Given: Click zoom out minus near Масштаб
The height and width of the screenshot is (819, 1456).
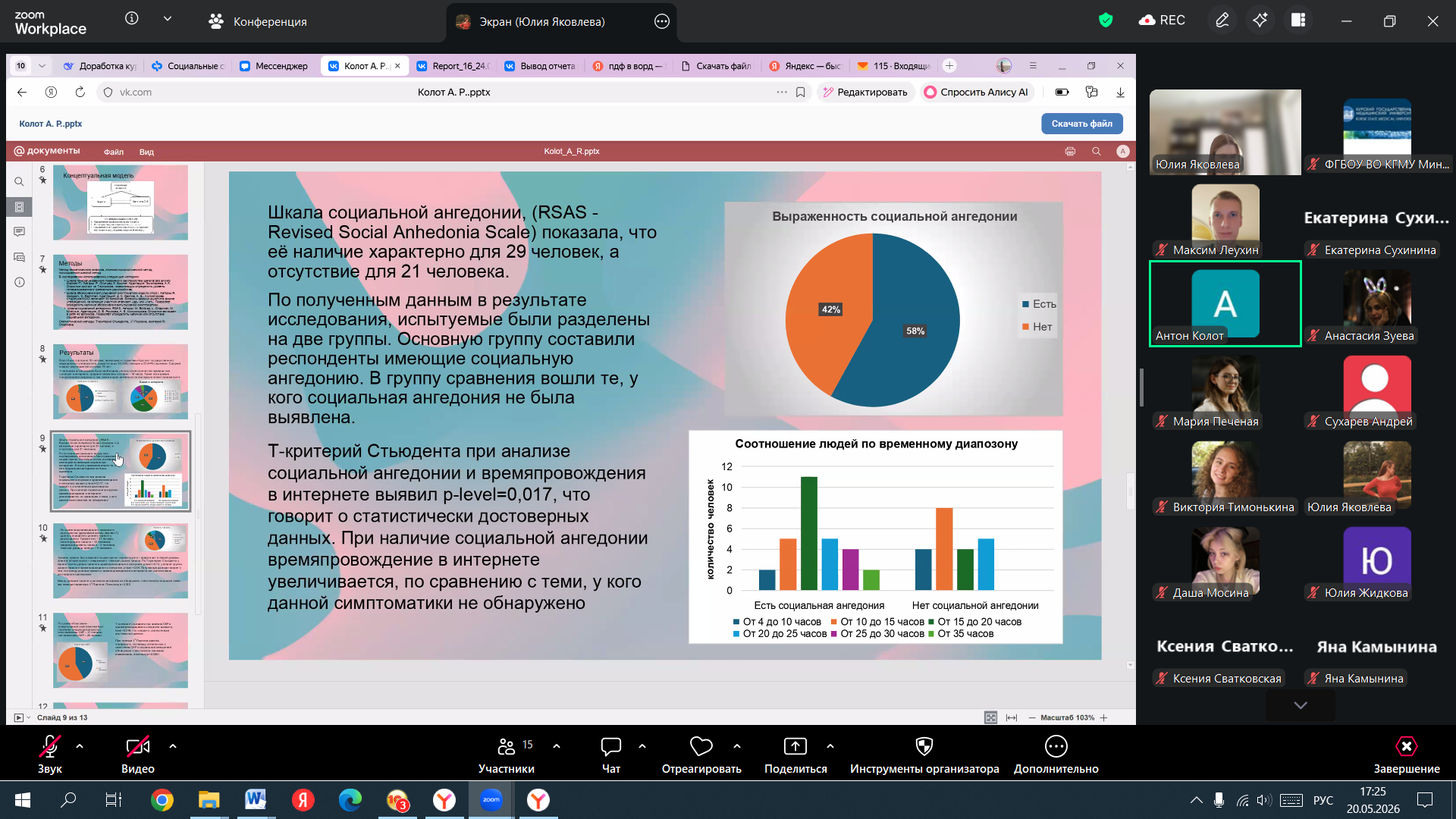Looking at the screenshot, I should click(1032, 717).
